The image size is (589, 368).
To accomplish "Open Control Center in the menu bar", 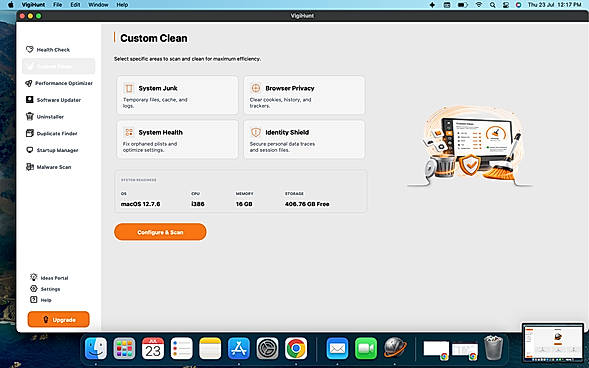I will pos(506,5).
